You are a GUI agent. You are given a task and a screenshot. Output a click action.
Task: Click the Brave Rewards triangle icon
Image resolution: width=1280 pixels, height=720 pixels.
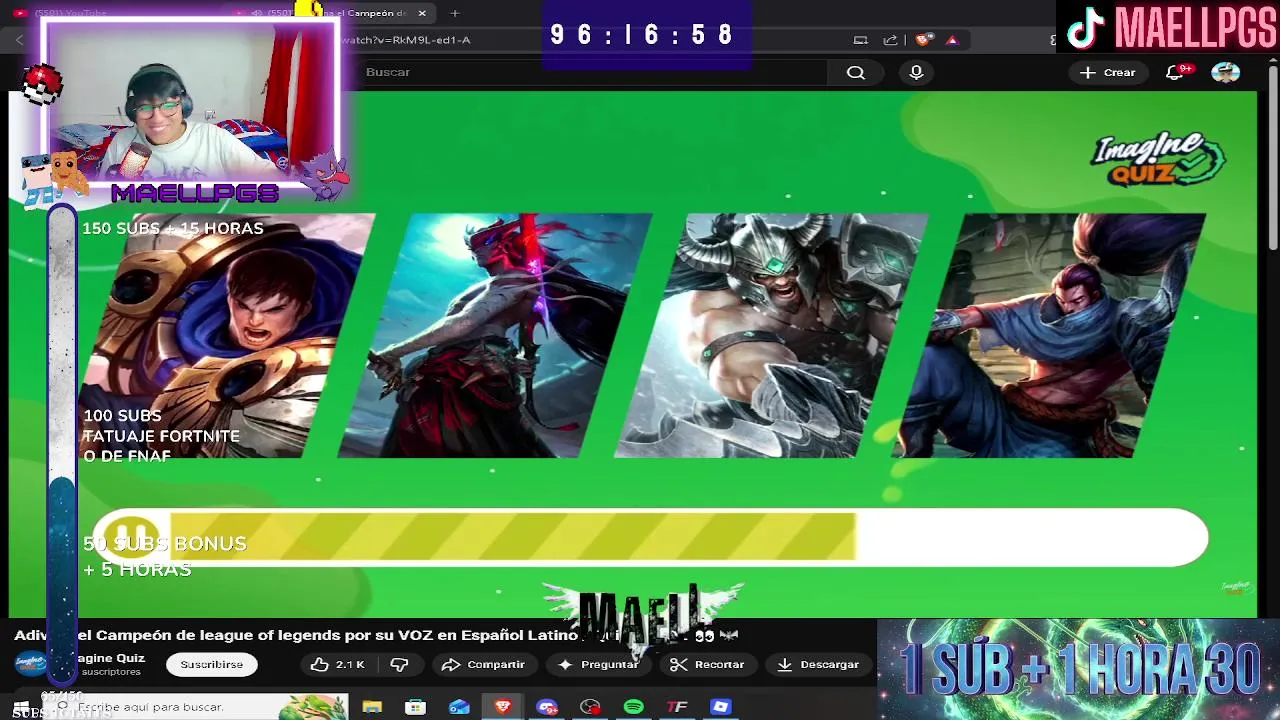952,40
